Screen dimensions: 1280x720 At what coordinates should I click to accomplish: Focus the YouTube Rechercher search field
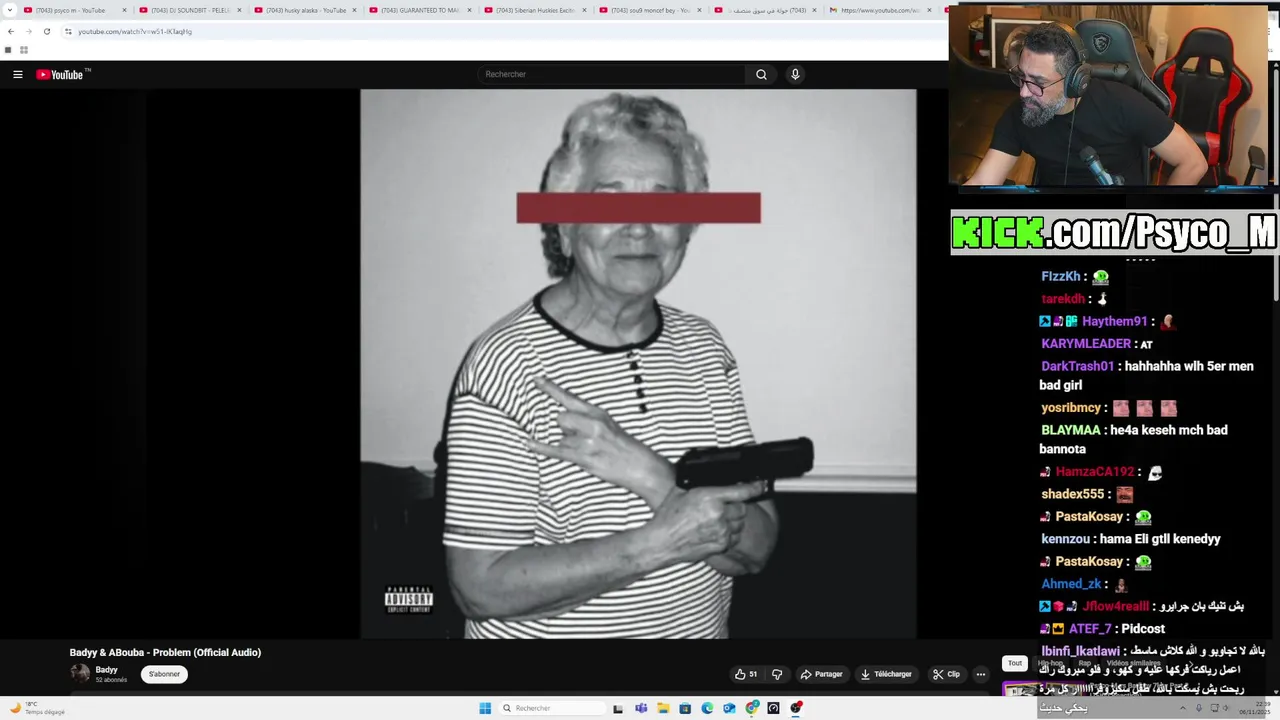pyautogui.click(x=612, y=74)
